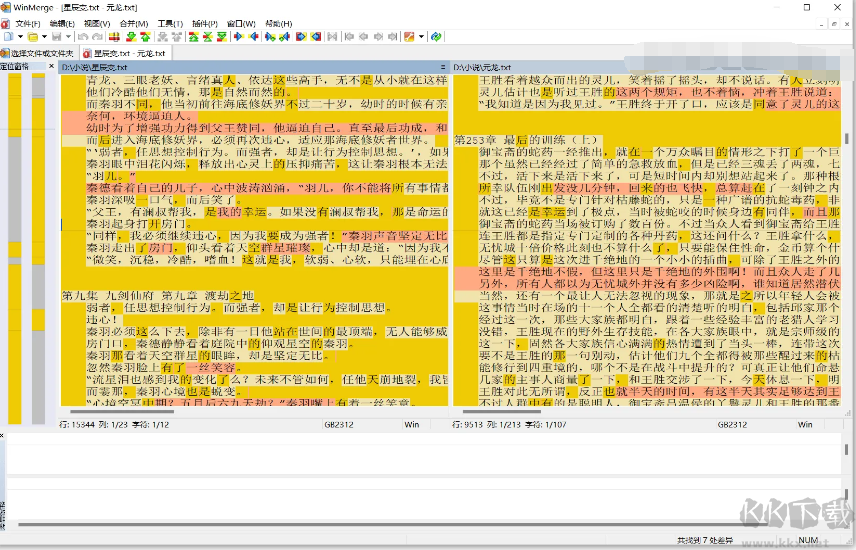Viewport: 856px width, 550px height.
Task: Go to first difference toolbar icon
Action: click(192, 37)
